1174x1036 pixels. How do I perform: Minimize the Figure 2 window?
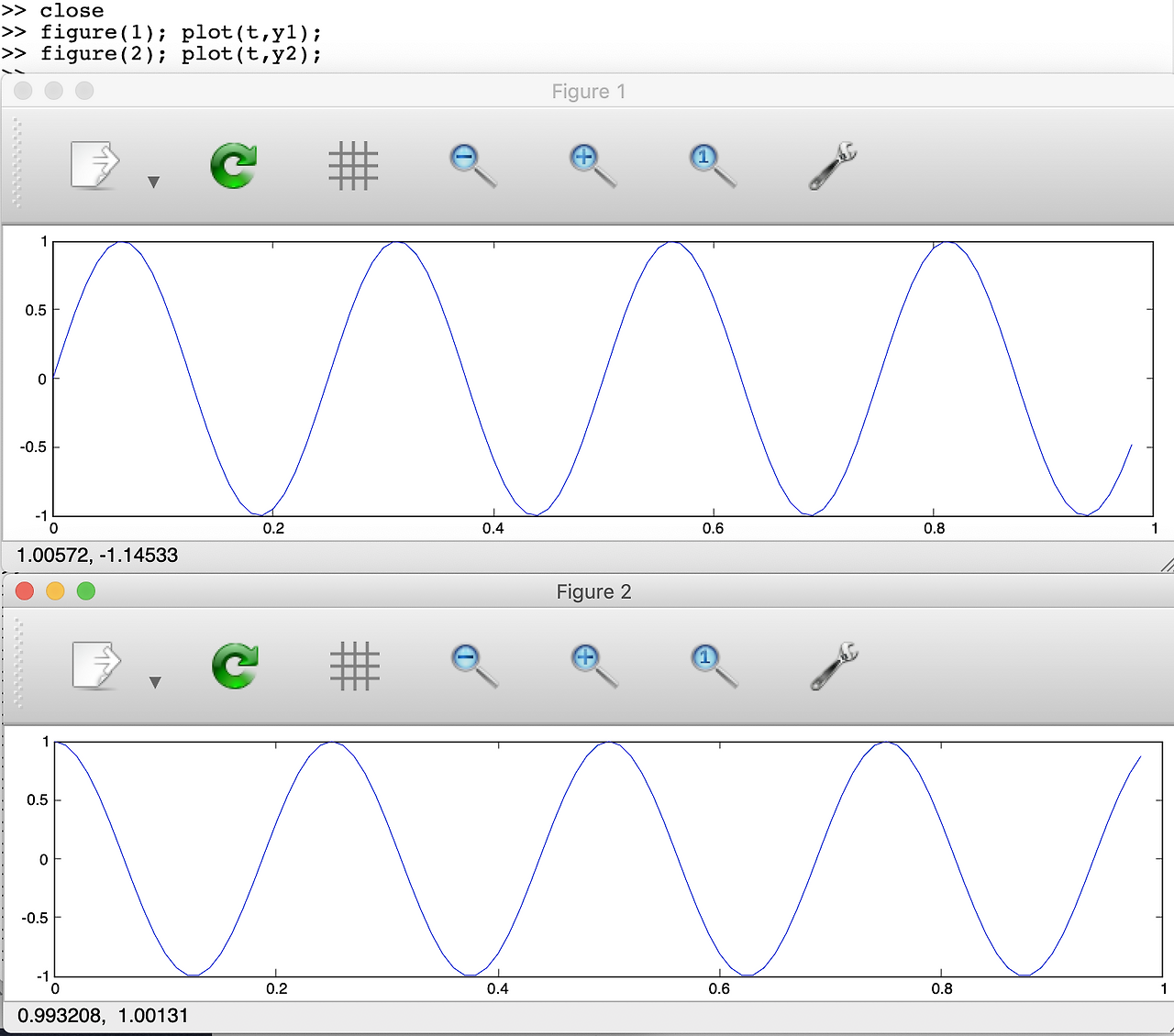pyautogui.click(x=55, y=591)
